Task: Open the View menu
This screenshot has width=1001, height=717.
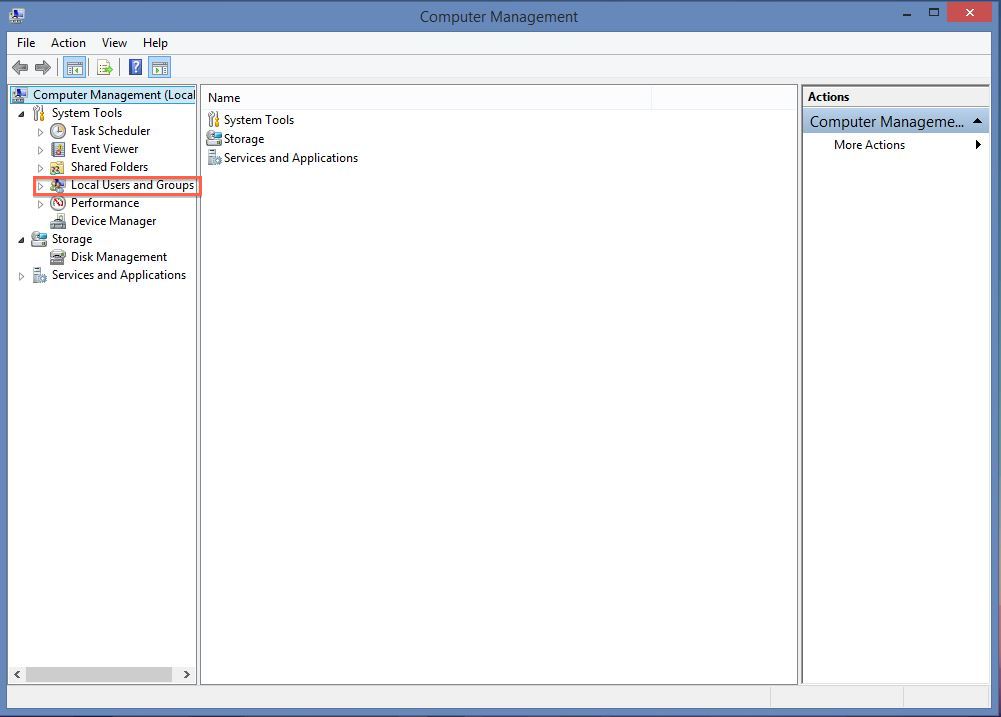Action: [114, 43]
